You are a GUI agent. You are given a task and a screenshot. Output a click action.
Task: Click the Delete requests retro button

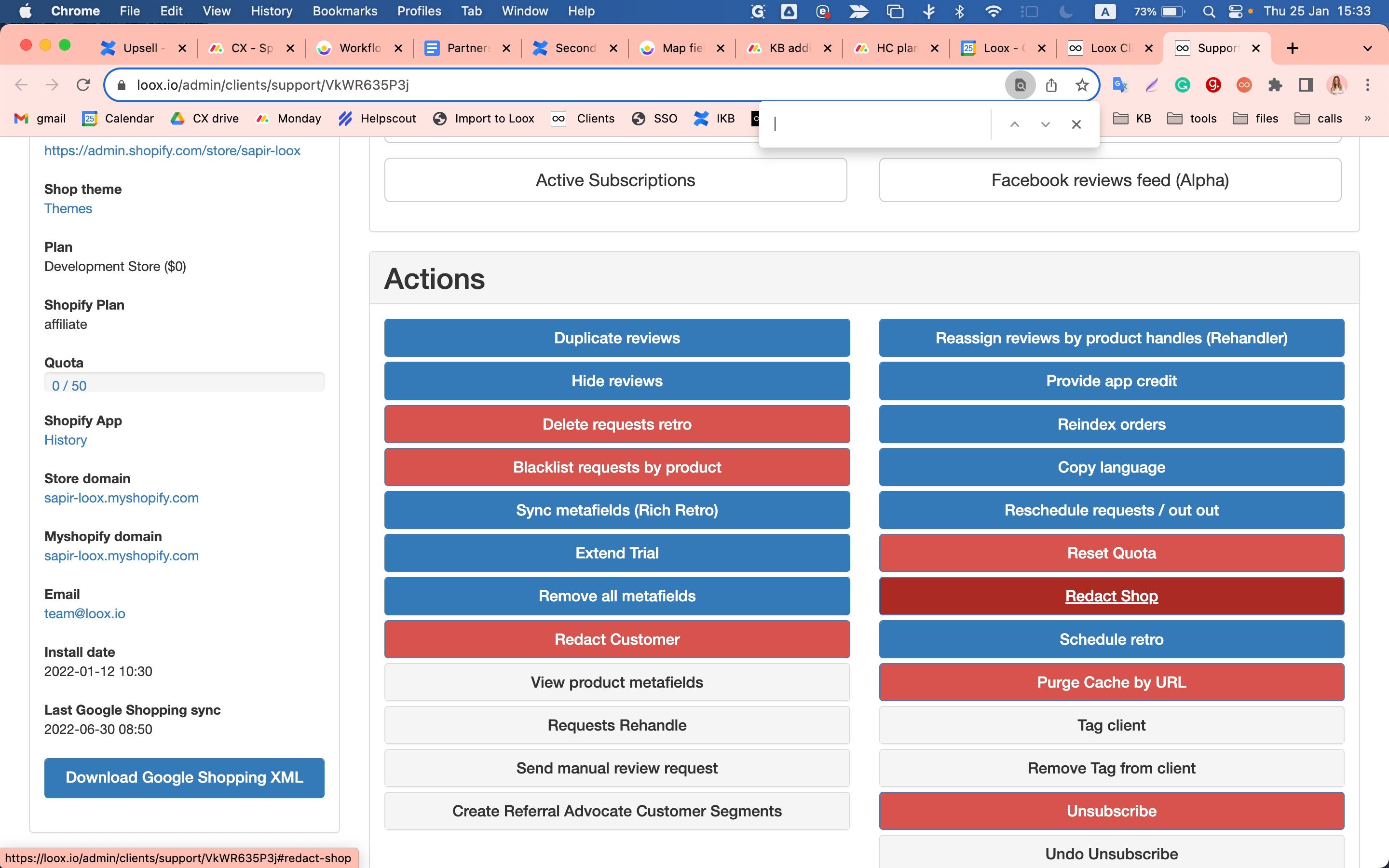coord(616,424)
